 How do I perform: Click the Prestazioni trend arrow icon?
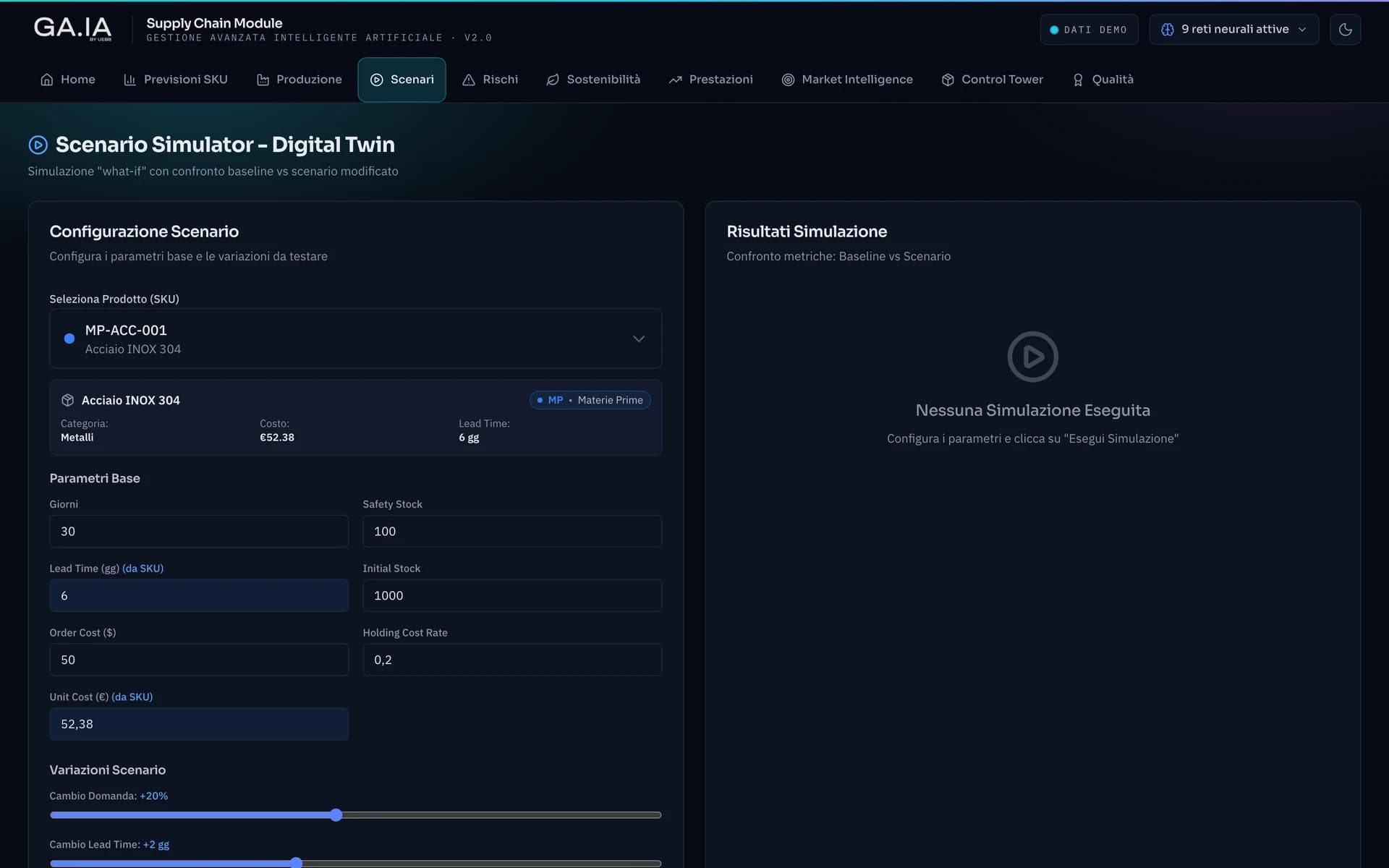point(675,80)
